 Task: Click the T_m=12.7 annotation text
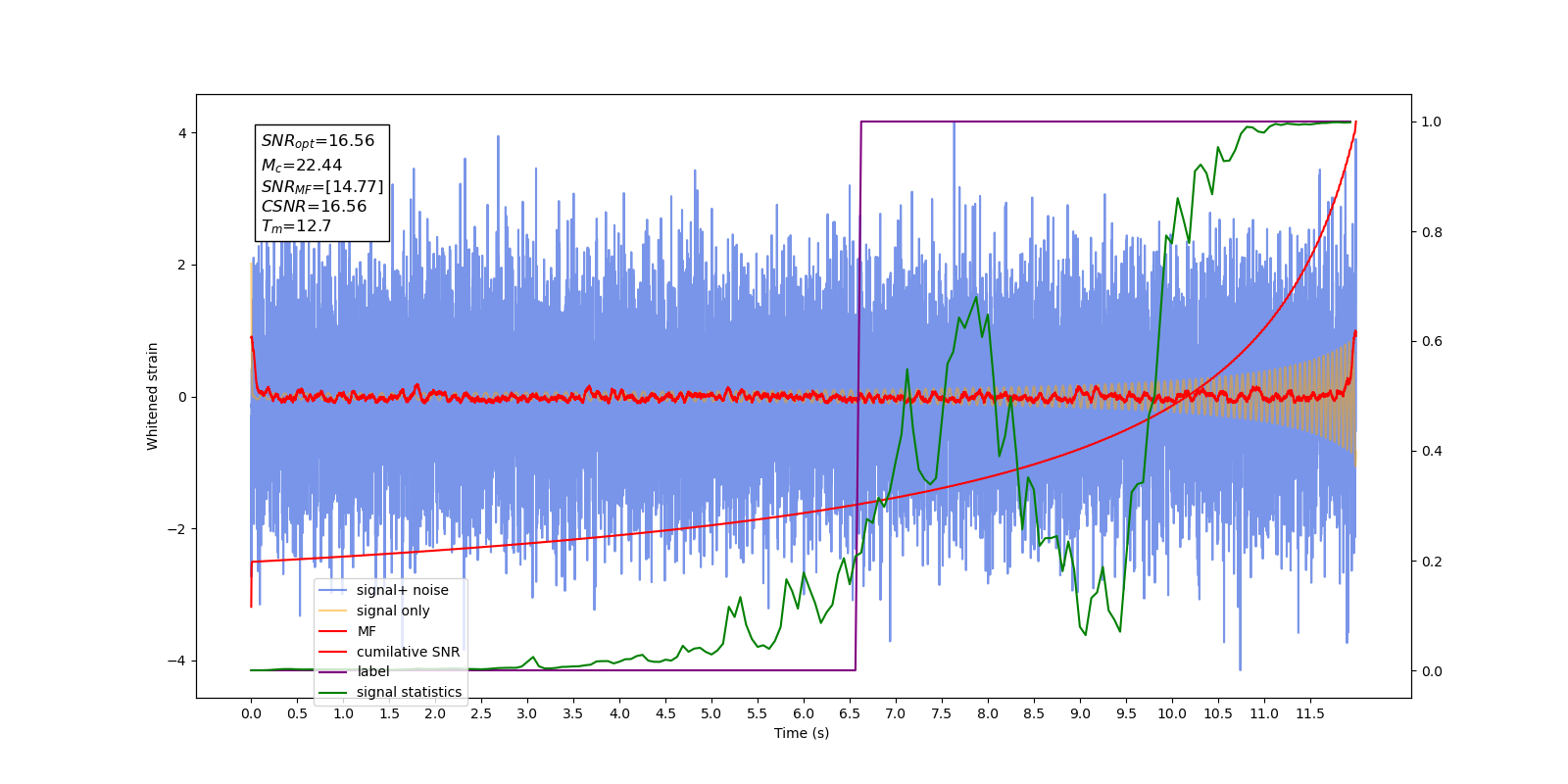pyautogui.click(x=296, y=226)
